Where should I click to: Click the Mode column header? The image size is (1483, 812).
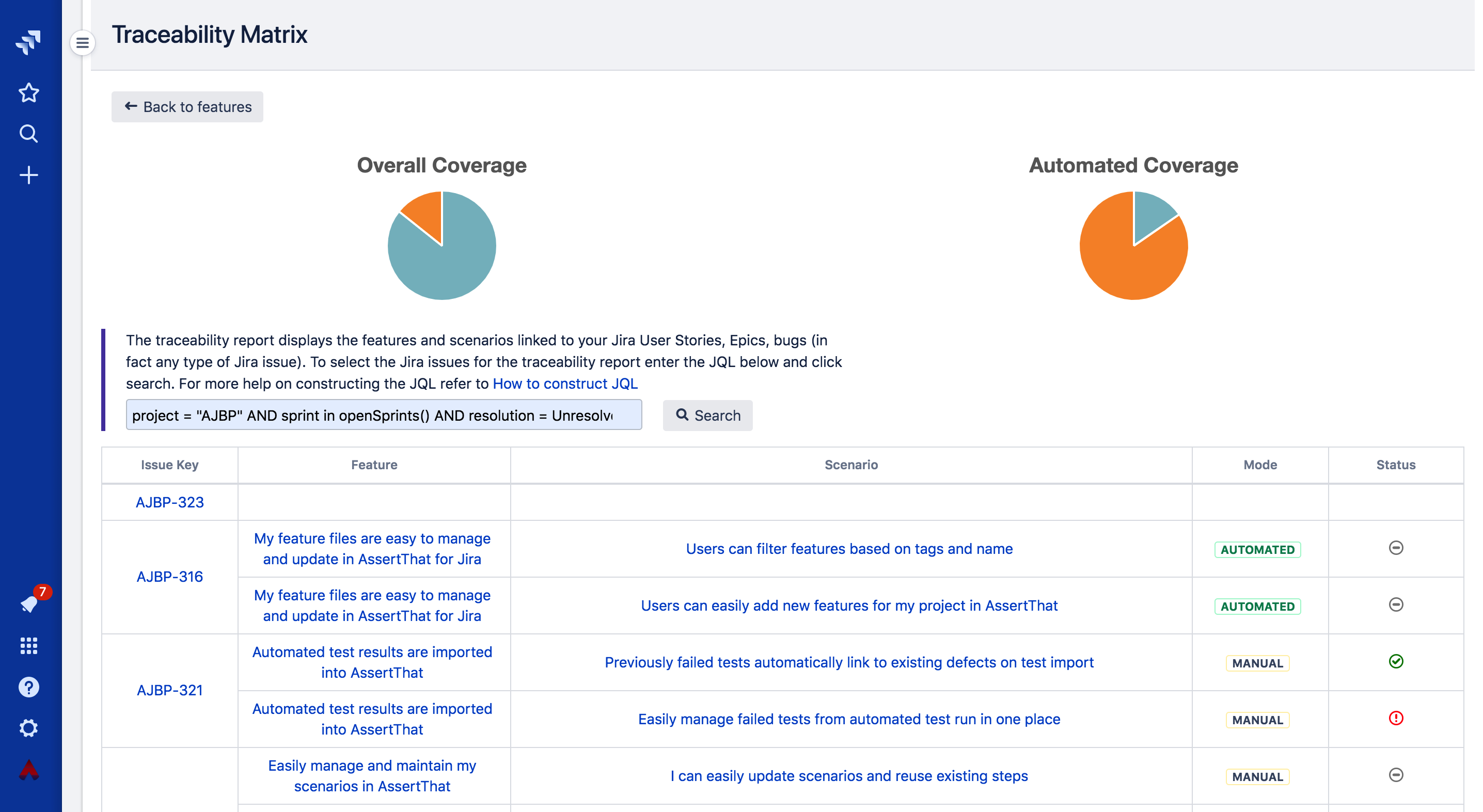click(x=1259, y=465)
